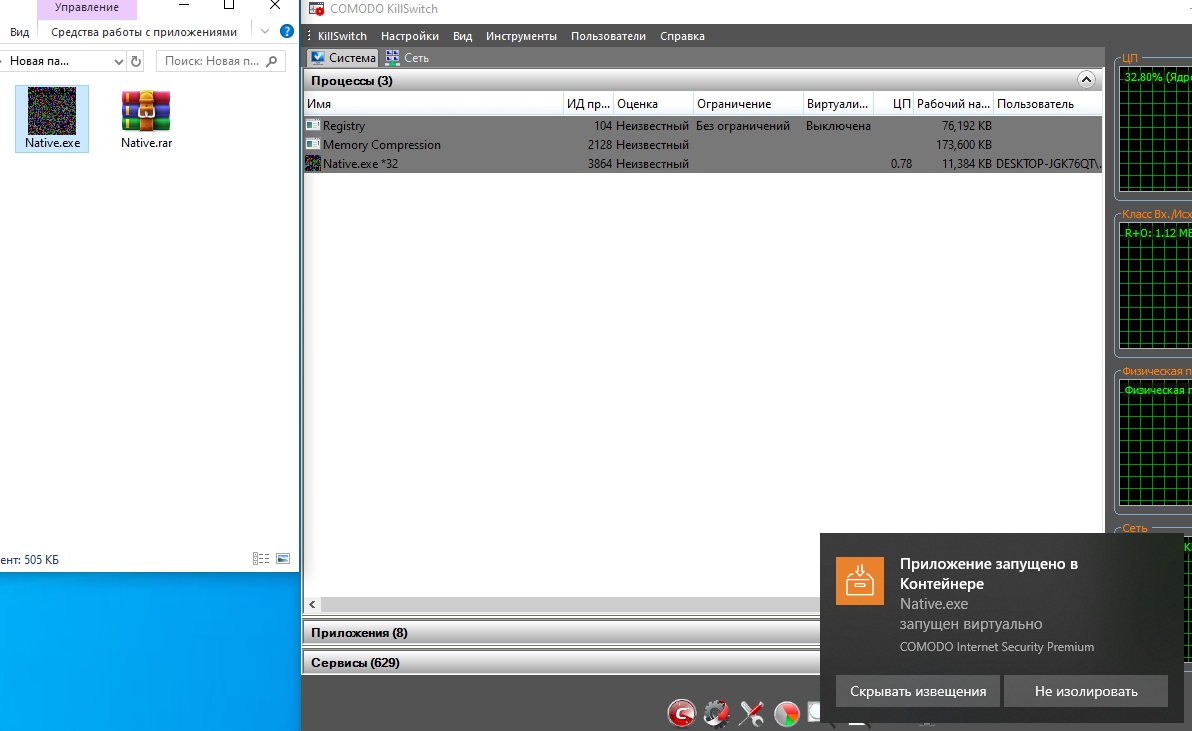1192x731 pixels.
Task: Select the Memory Compression process row
Action: (x=703, y=144)
